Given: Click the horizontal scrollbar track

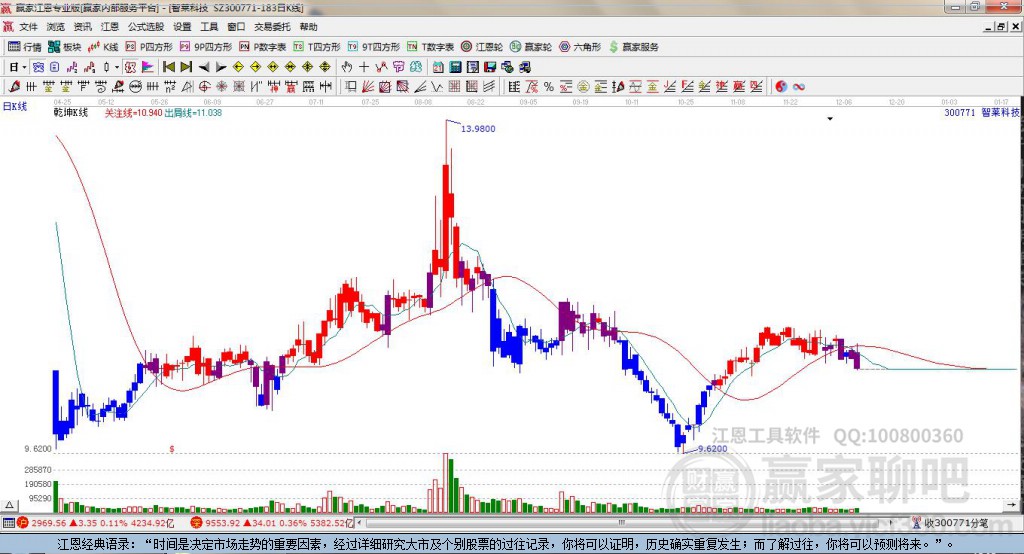Looking at the screenshot, I should [622, 523].
